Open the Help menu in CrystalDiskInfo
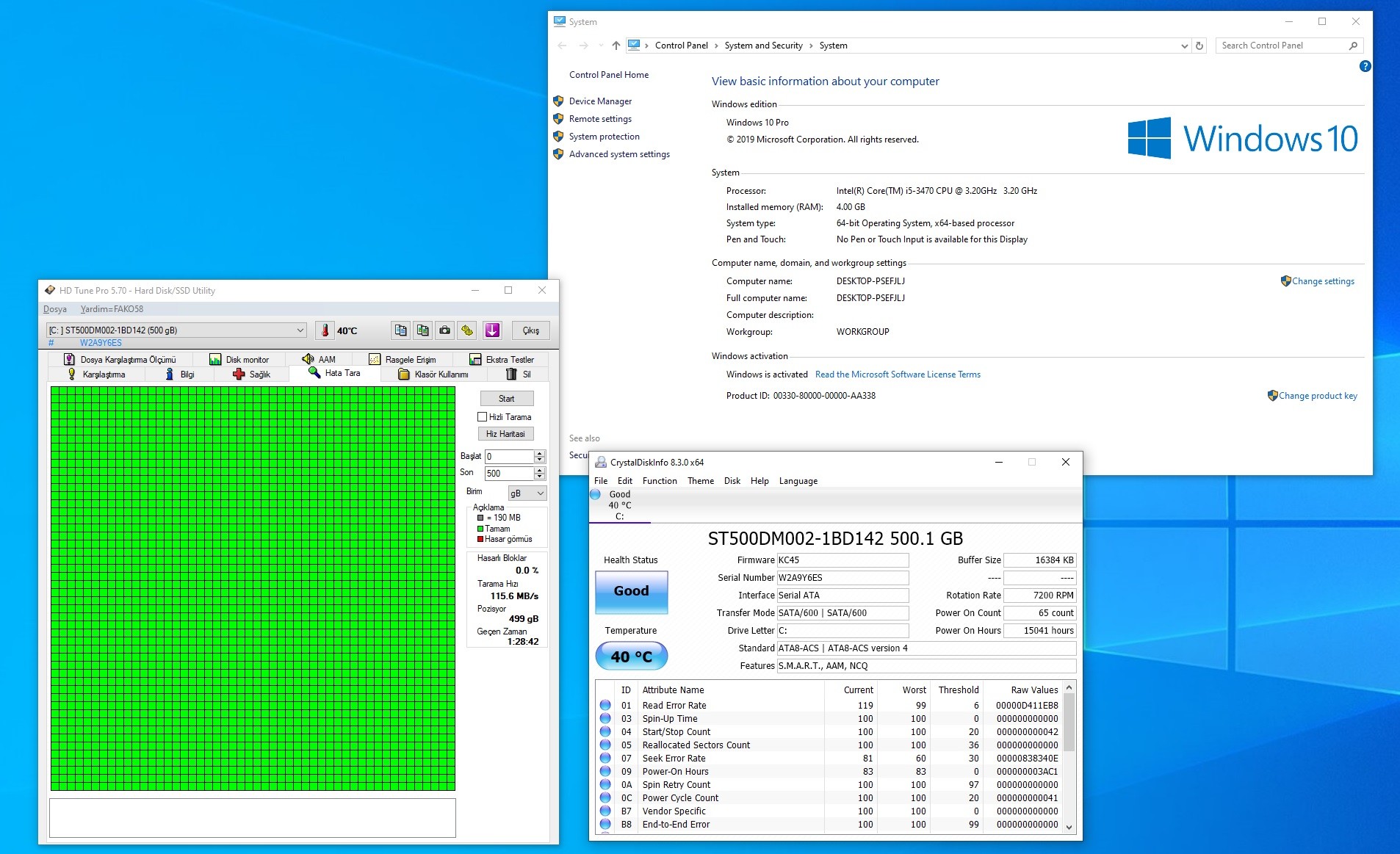This screenshot has height=854, width=1400. tap(759, 481)
